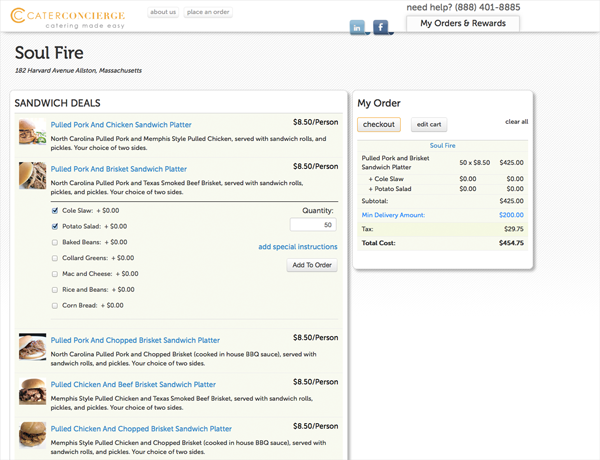
Task: Click the + Potato Salad cart row
Action: point(442,189)
